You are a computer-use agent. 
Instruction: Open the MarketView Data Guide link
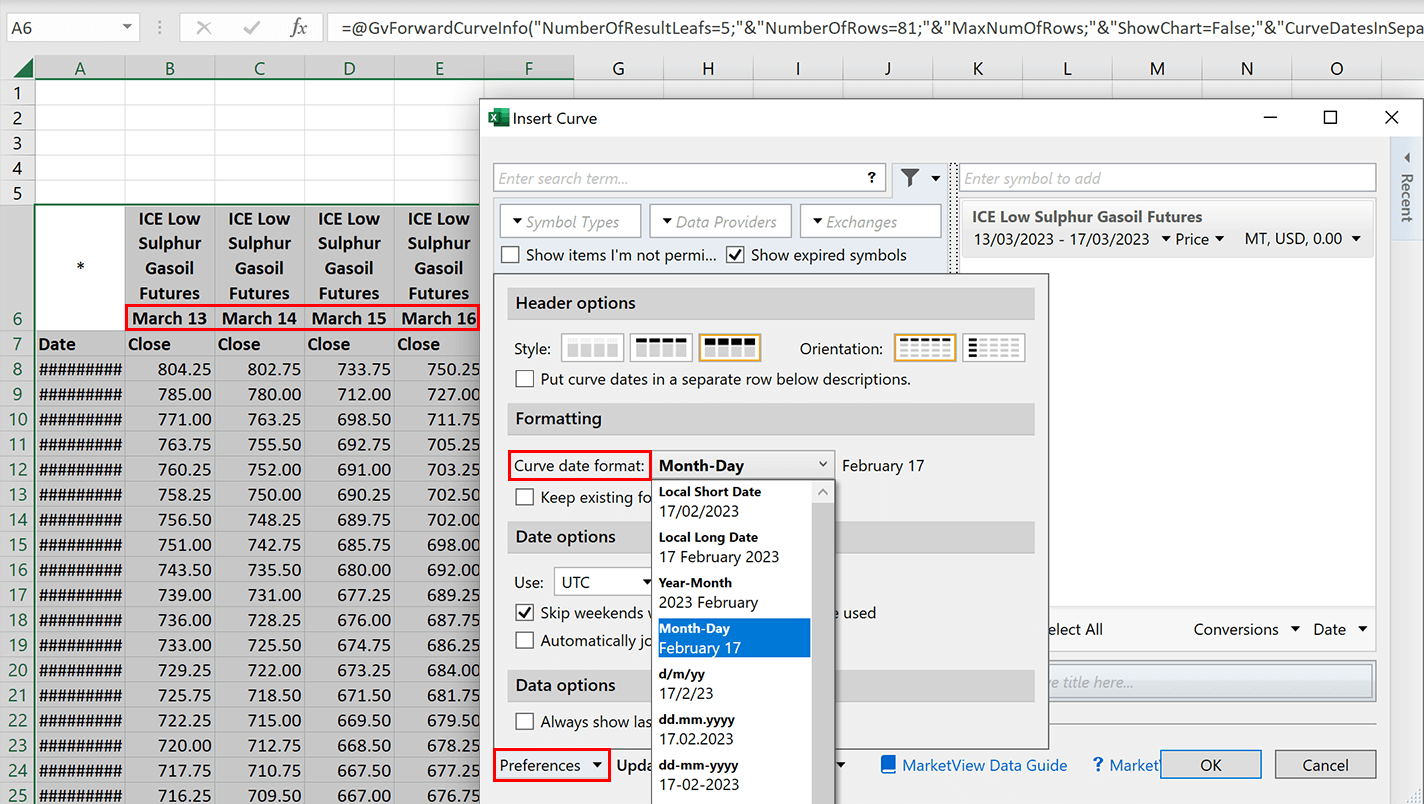click(984, 765)
